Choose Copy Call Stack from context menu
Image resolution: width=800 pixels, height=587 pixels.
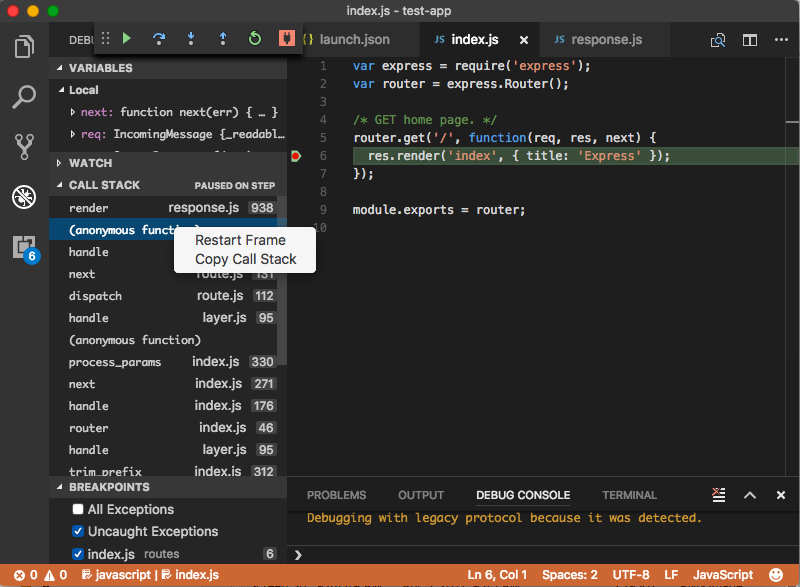(x=245, y=260)
